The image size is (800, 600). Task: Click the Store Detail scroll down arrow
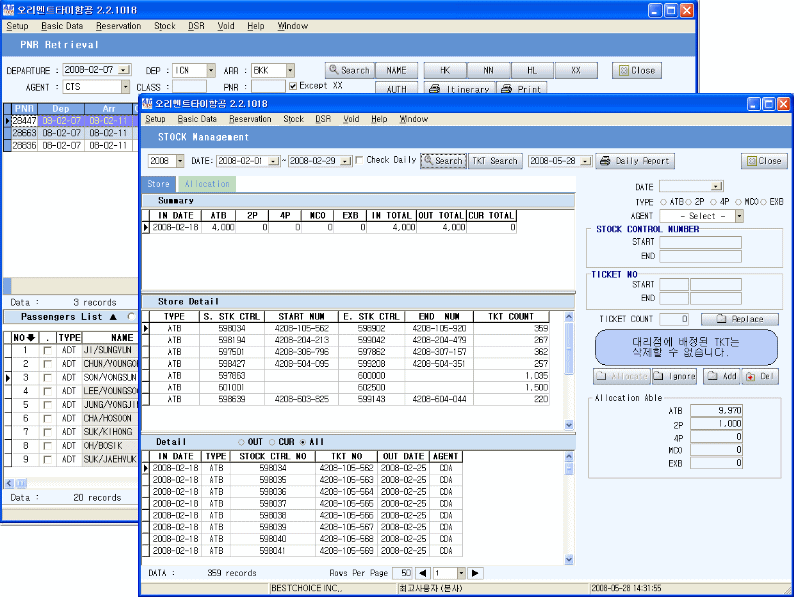(569, 424)
